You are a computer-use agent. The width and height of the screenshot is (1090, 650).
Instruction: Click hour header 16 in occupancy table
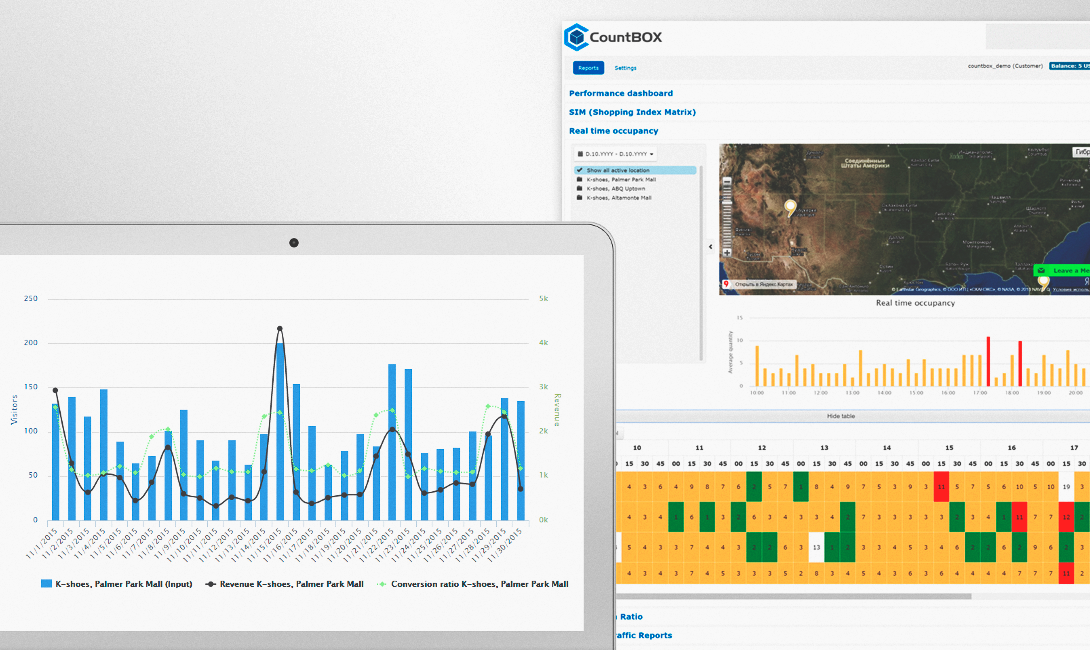click(1011, 448)
